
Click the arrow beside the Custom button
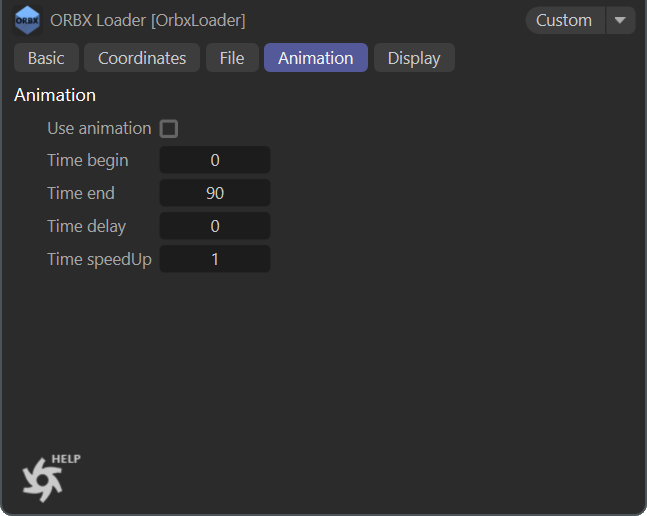click(621, 20)
